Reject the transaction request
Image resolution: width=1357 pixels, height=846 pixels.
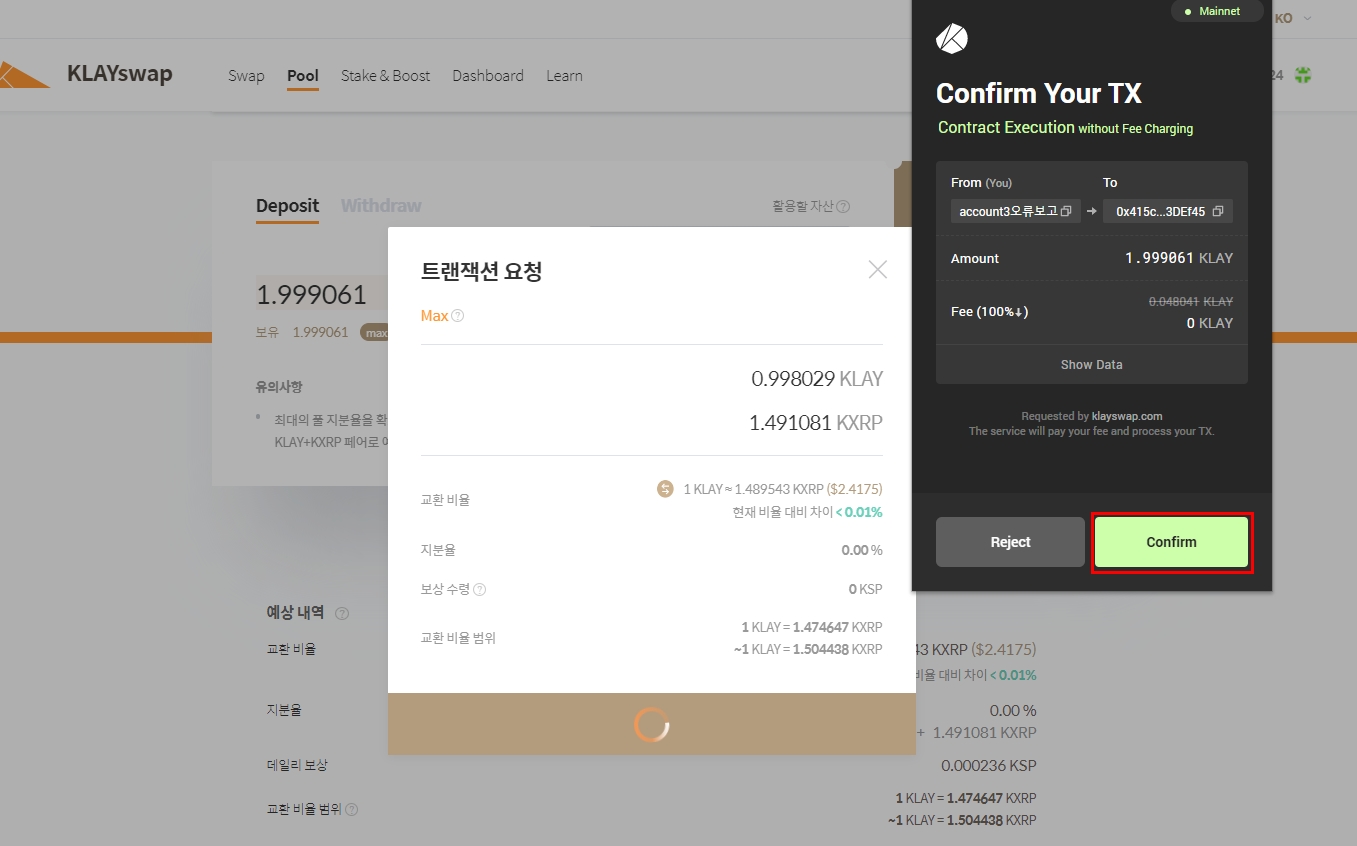pyautogui.click(x=1010, y=542)
